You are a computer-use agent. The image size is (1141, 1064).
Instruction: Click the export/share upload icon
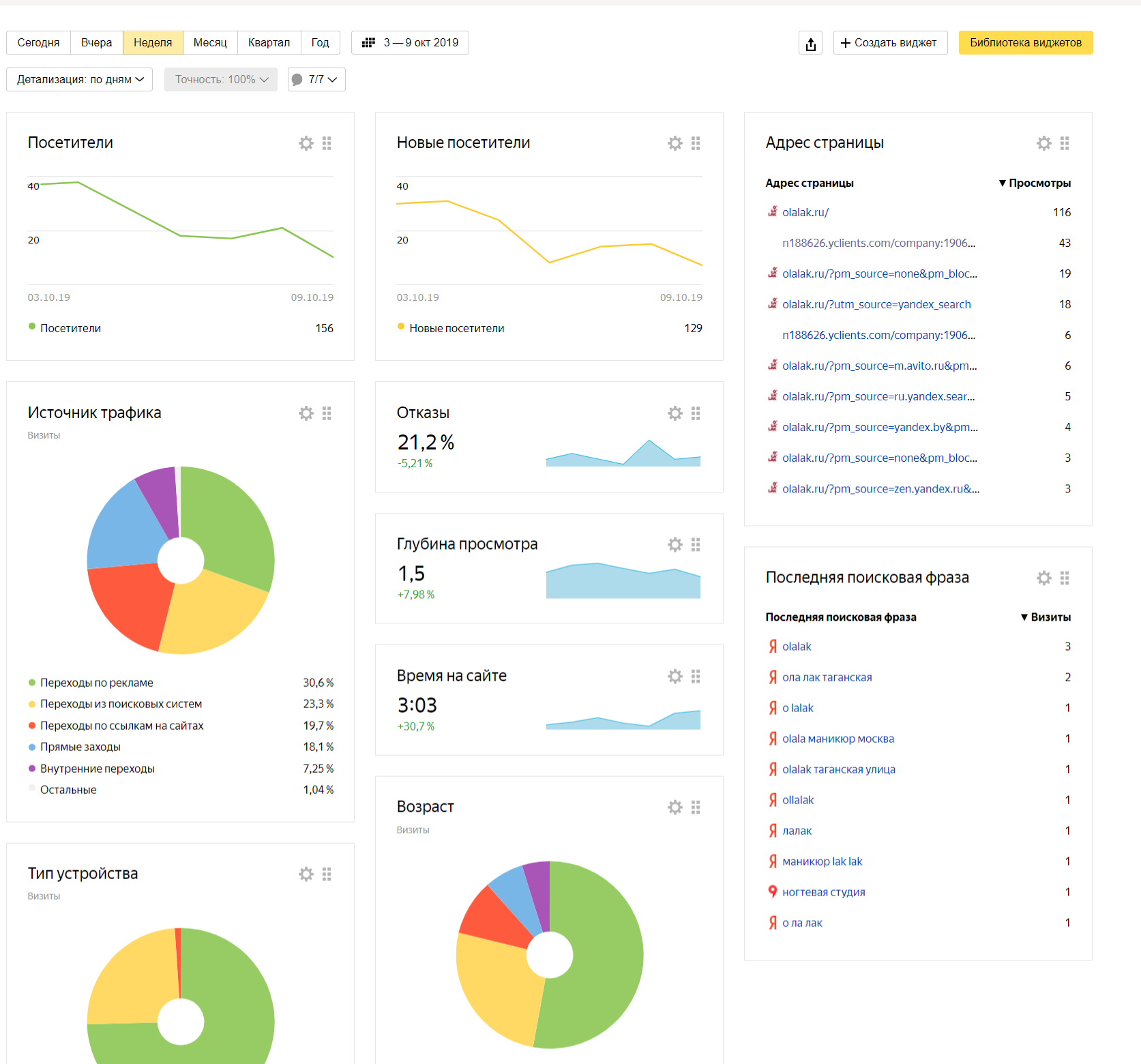click(810, 43)
